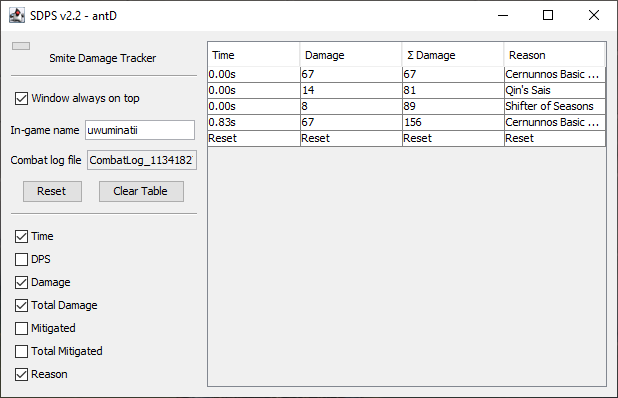Select the 156 total damage cell
Image resolution: width=618 pixels, height=398 pixels.
(x=453, y=122)
